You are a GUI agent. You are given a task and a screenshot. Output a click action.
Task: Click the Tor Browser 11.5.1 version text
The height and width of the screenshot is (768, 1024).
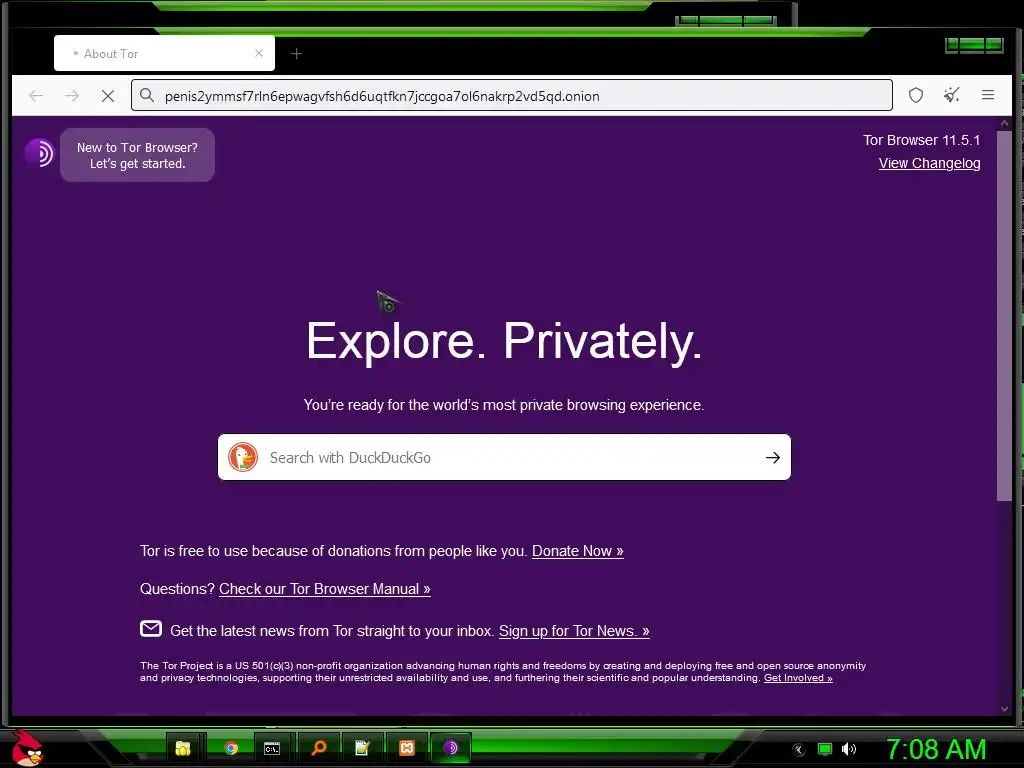pyautogui.click(x=921, y=140)
